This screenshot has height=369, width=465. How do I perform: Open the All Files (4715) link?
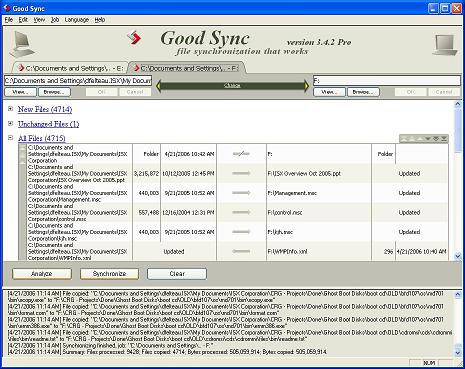[42, 138]
